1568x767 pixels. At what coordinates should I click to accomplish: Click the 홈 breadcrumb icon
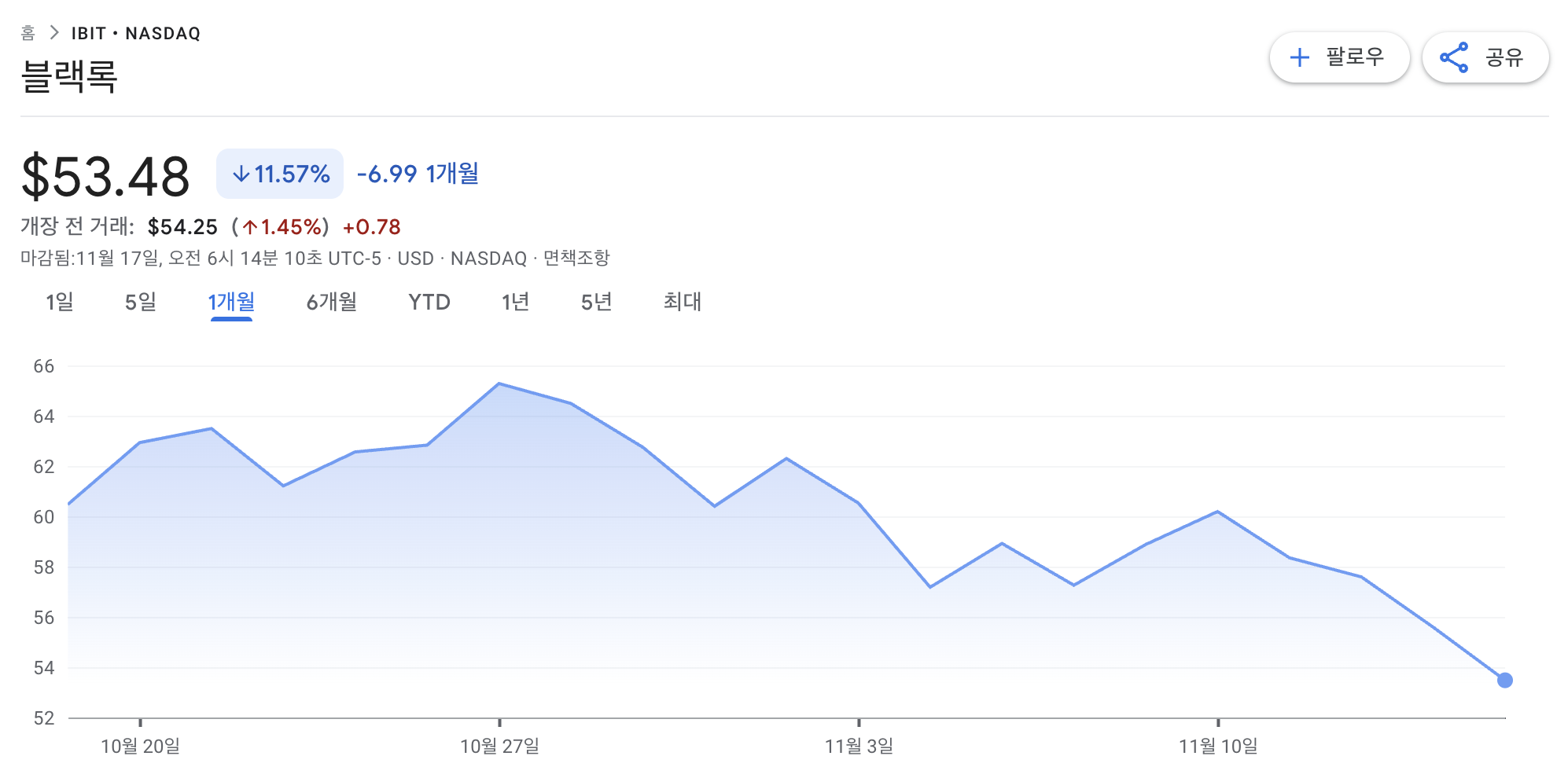click(x=28, y=32)
